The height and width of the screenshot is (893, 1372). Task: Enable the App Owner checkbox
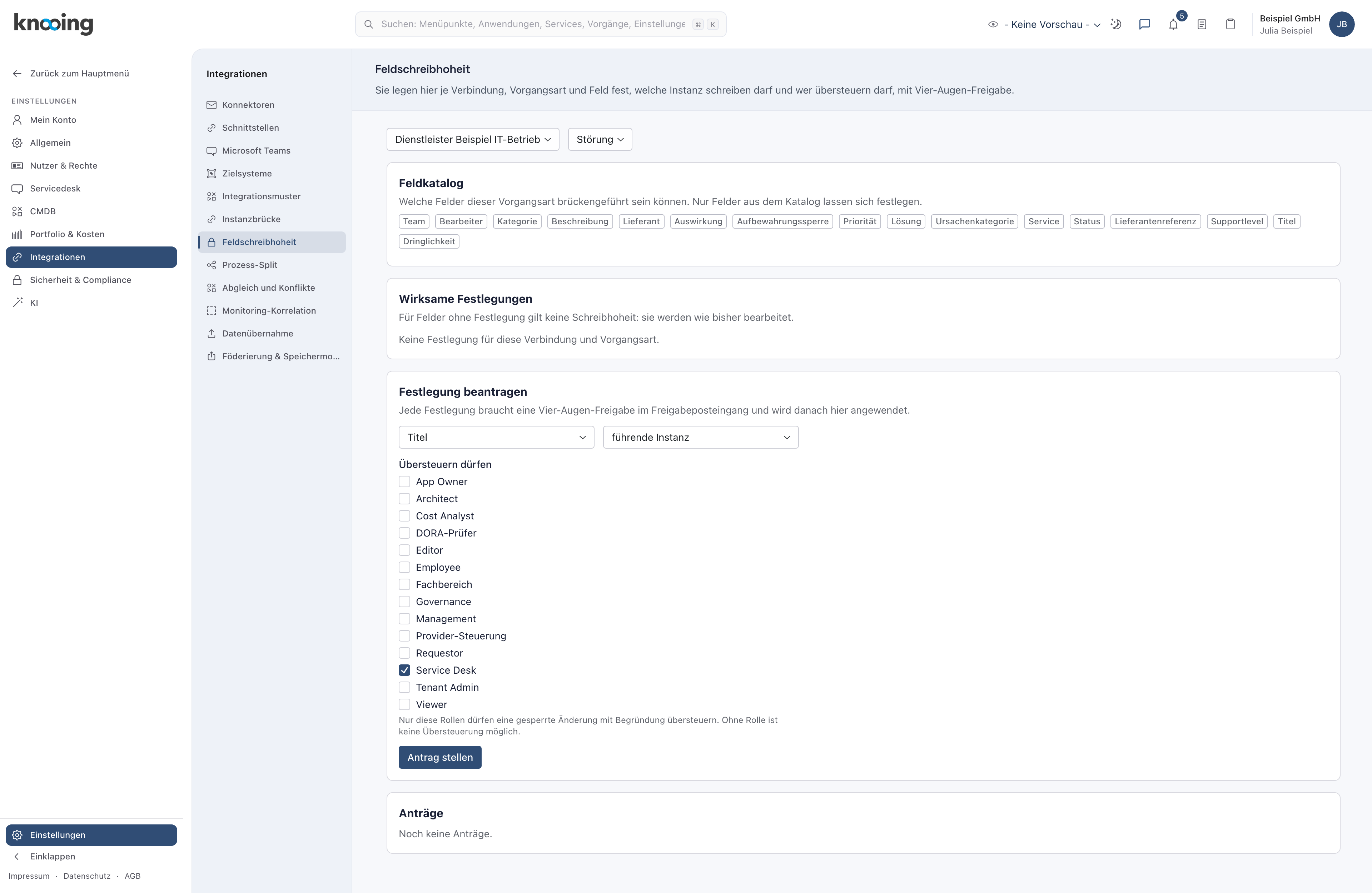405,482
